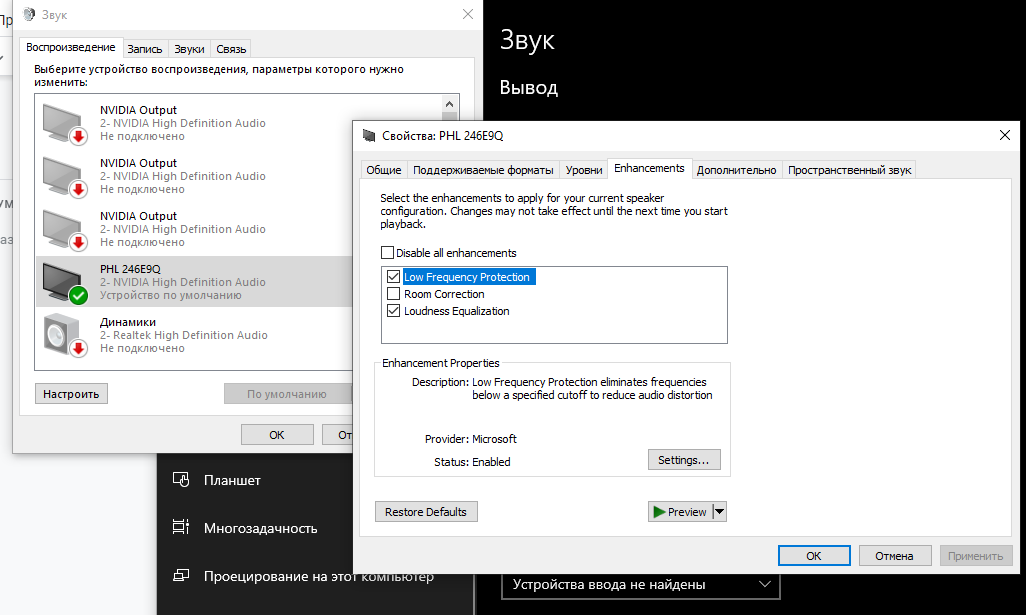Select the Динамики Realtek device row
The height and width of the screenshot is (615, 1026).
pyautogui.click(x=194, y=335)
